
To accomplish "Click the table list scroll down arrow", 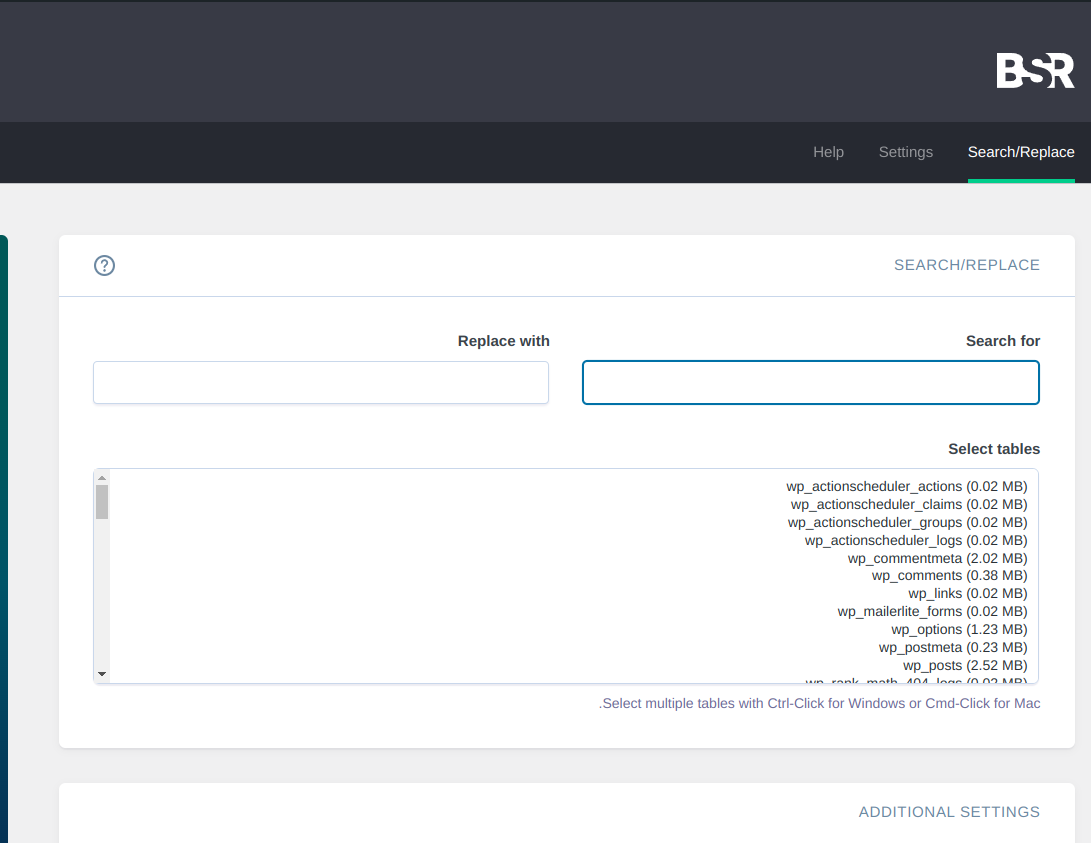I will 102,675.
